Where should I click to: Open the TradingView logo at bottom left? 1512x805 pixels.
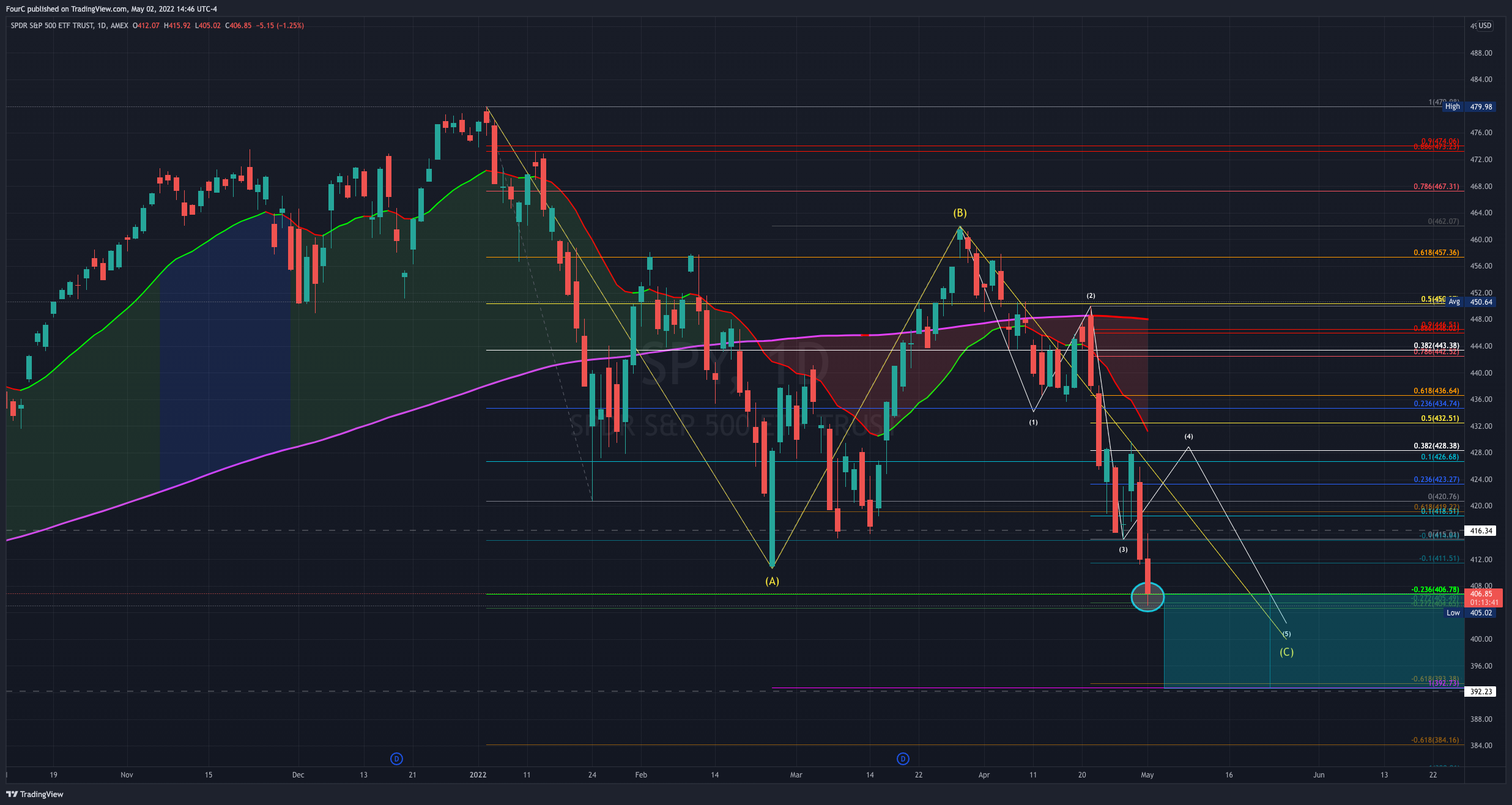click(x=35, y=794)
